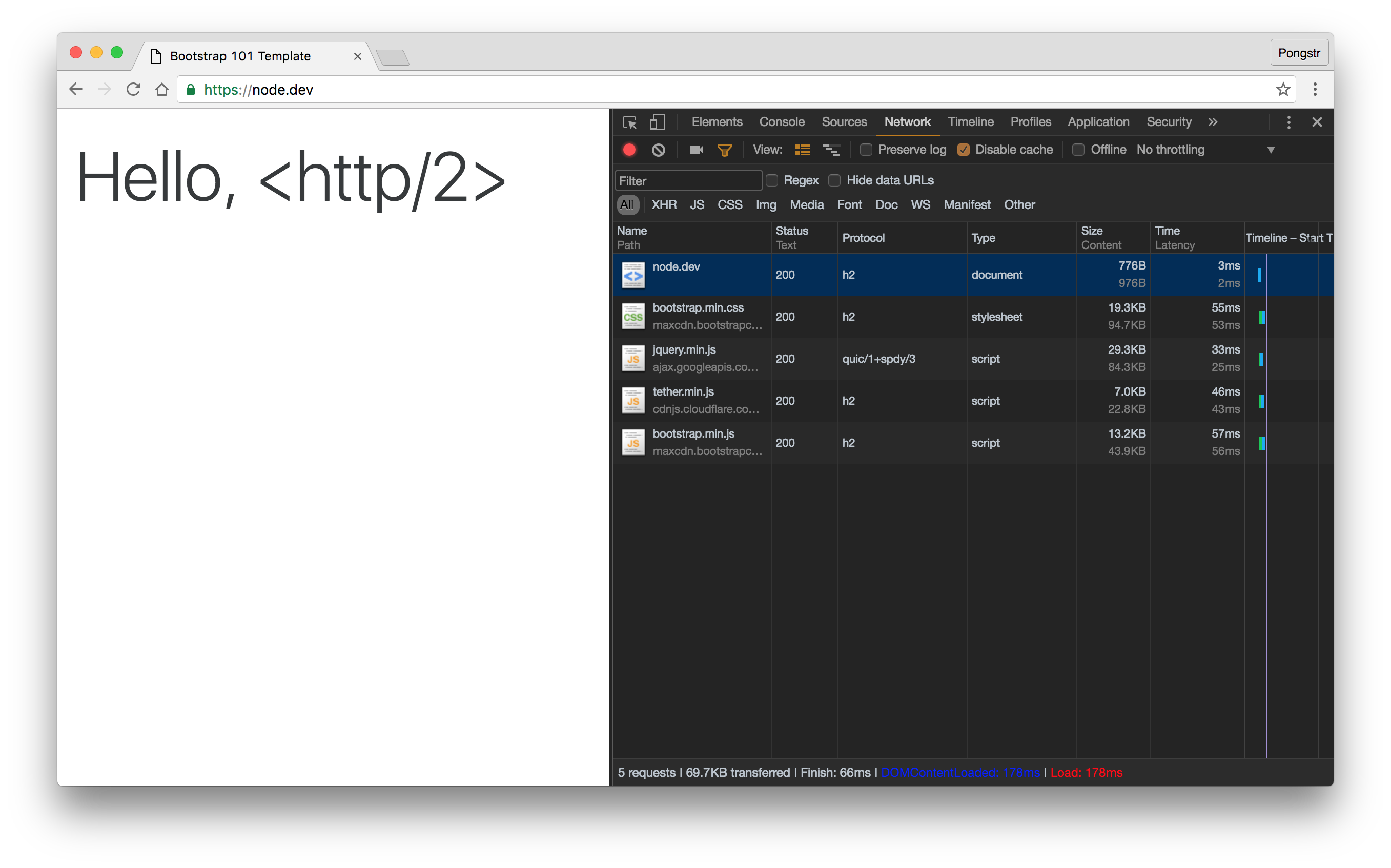Expand more DevTools tabs chevron

point(1213,122)
